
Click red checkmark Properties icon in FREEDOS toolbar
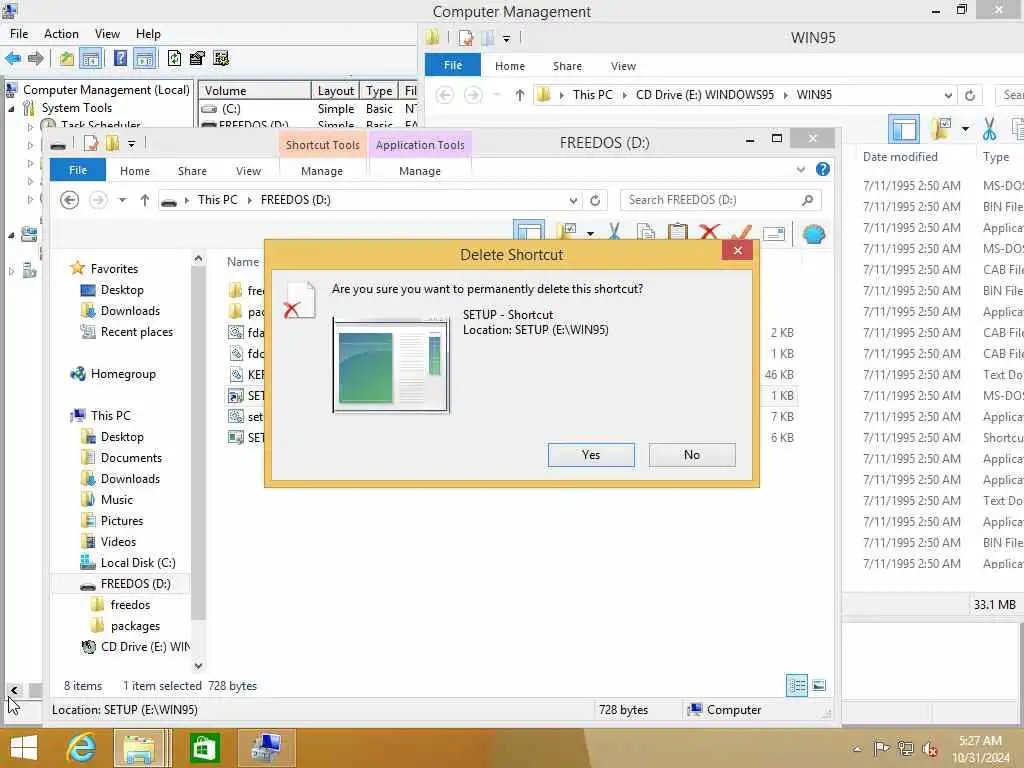[x=741, y=231]
